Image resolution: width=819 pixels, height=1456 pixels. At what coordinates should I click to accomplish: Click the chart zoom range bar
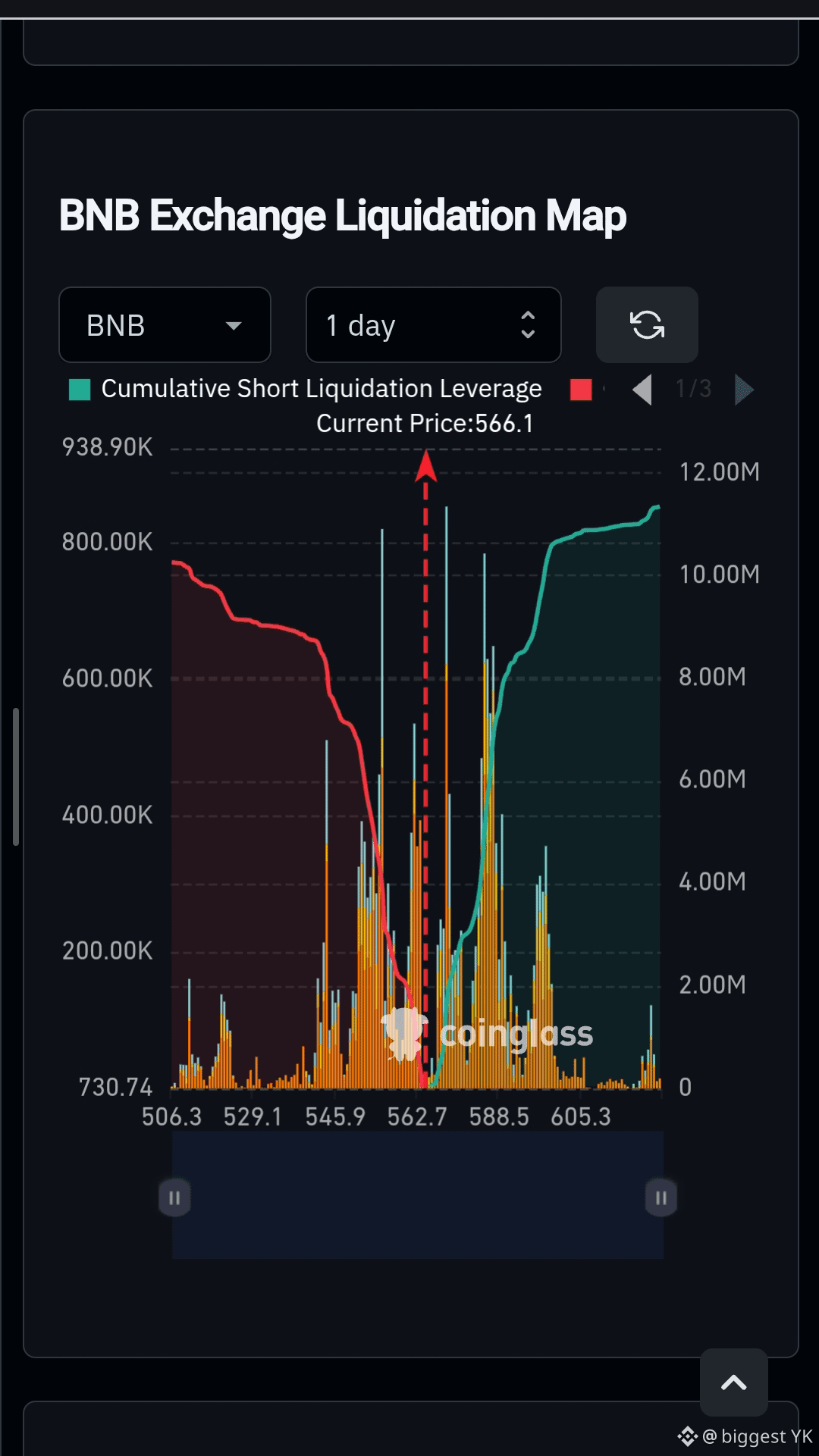(x=418, y=1195)
